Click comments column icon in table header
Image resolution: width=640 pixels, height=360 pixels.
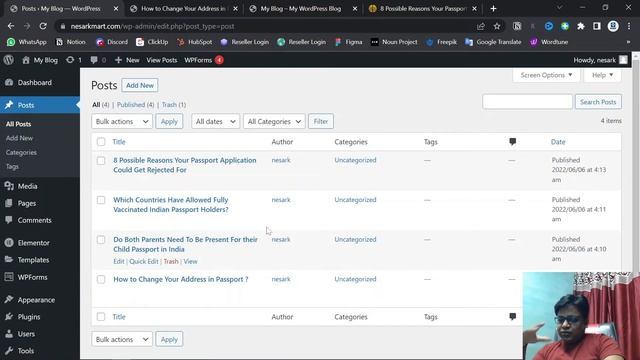(513, 142)
